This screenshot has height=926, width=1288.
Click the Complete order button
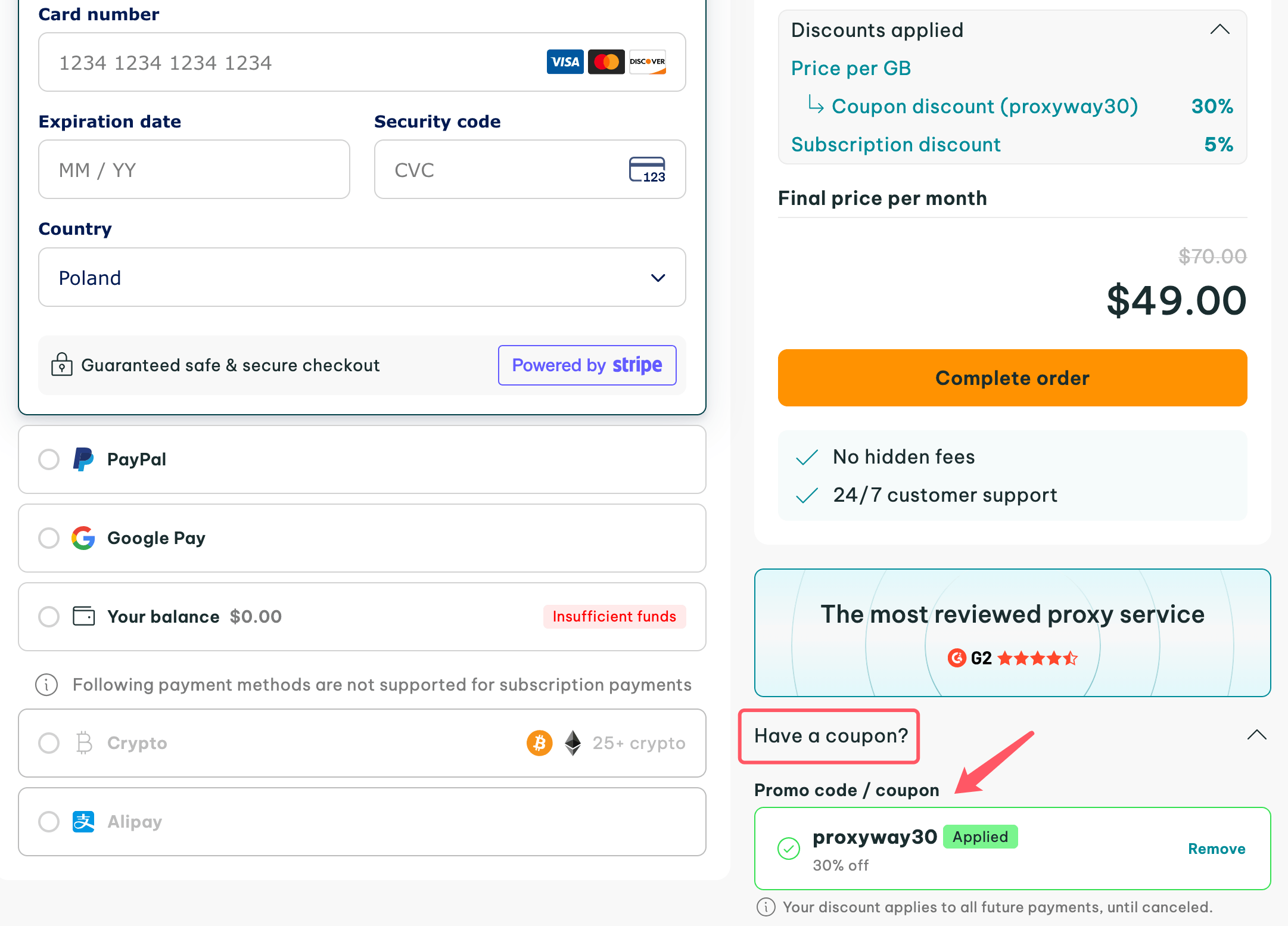click(1012, 378)
